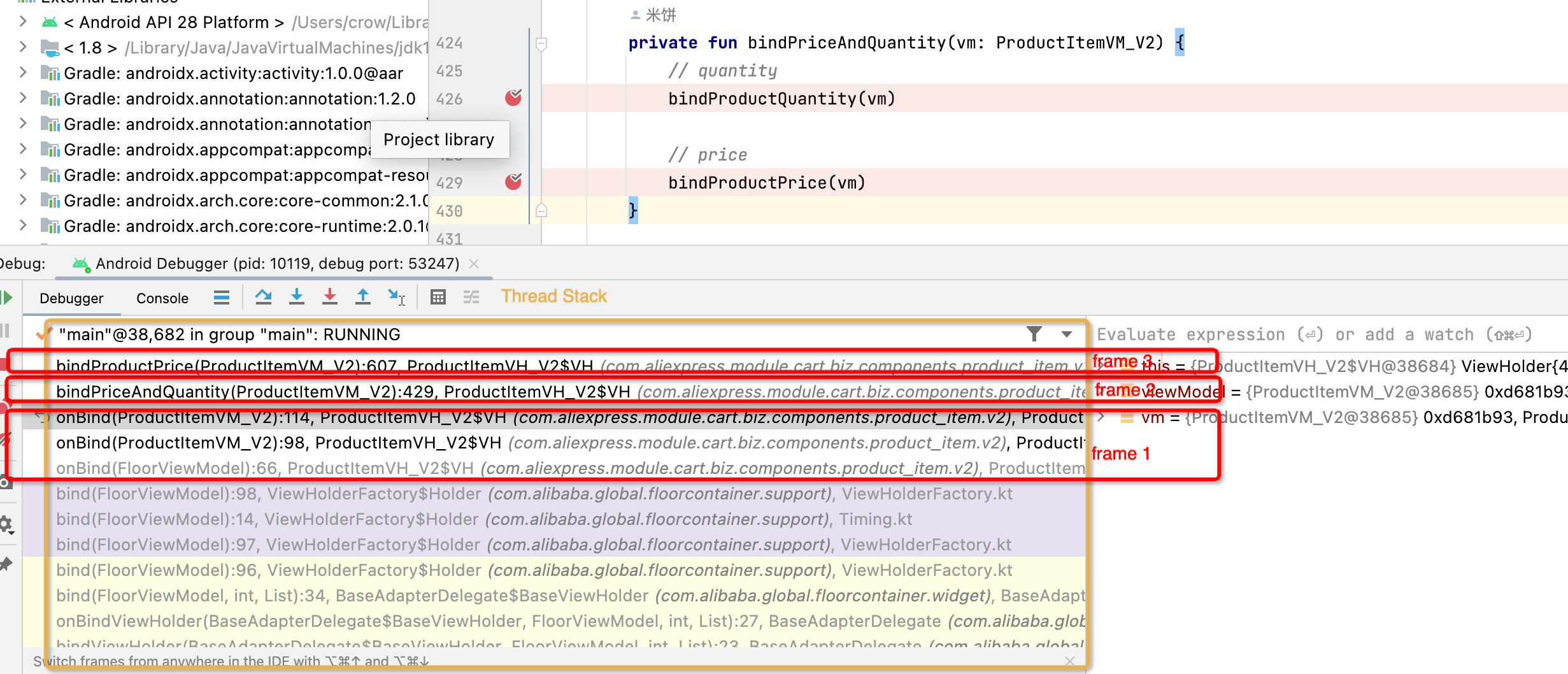The height and width of the screenshot is (674, 1568).
Task: Click the filter frames funnel icon
Action: point(1034,334)
